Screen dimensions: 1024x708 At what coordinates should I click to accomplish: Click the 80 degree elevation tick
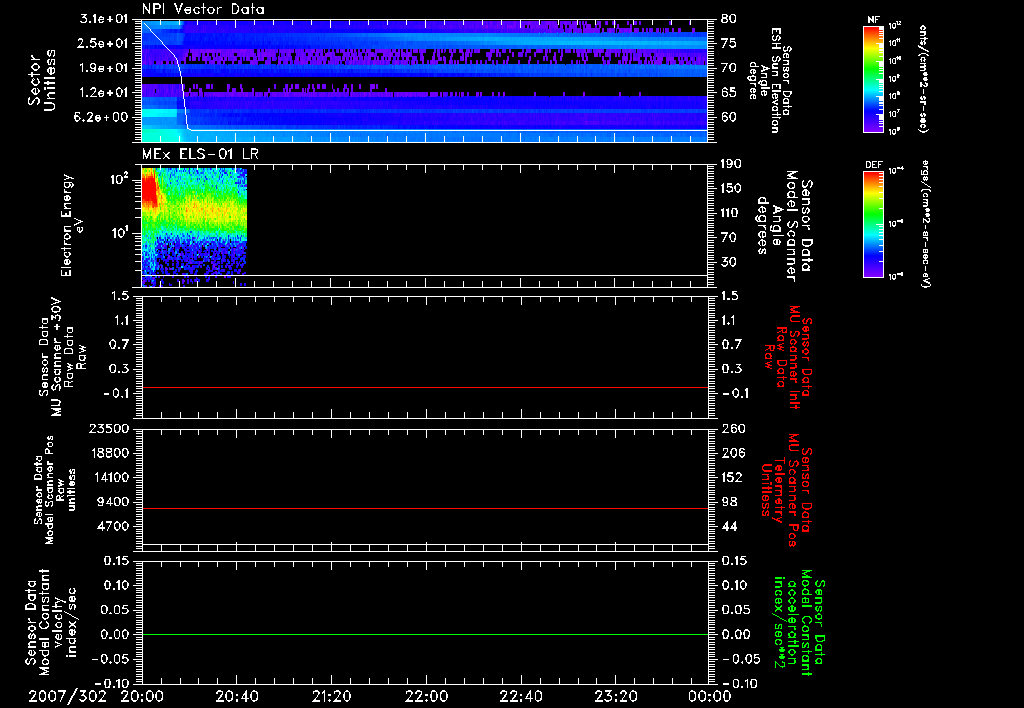click(729, 19)
